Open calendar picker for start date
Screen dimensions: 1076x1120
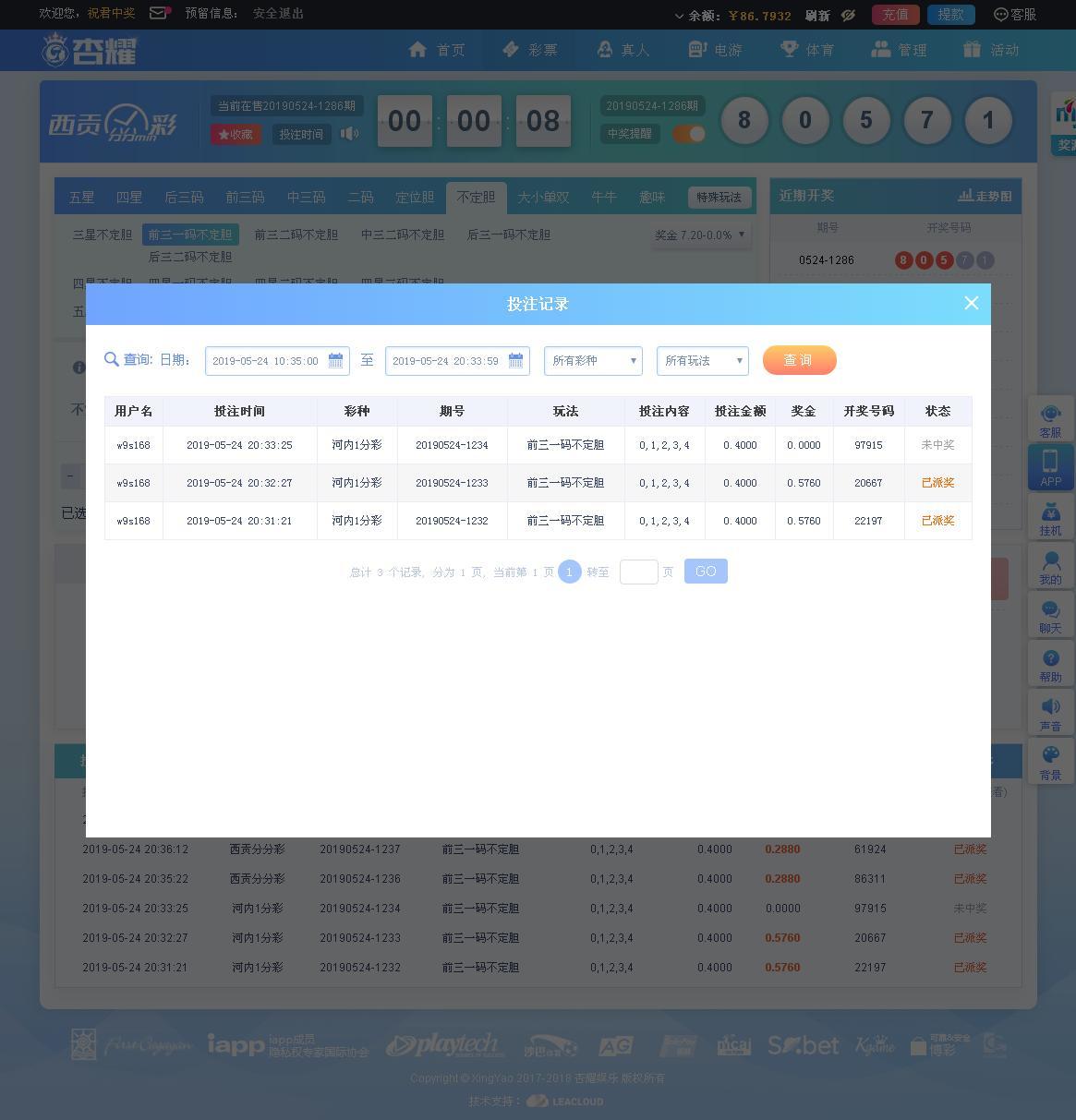click(336, 360)
